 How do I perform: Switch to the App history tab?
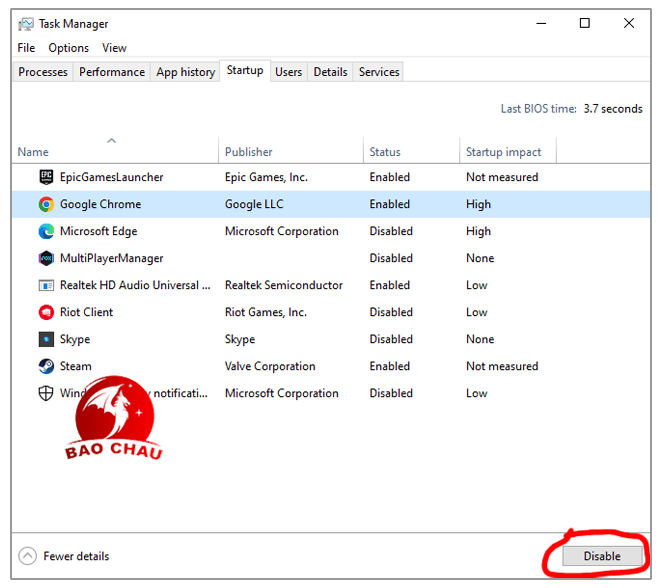pyautogui.click(x=186, y=72)
